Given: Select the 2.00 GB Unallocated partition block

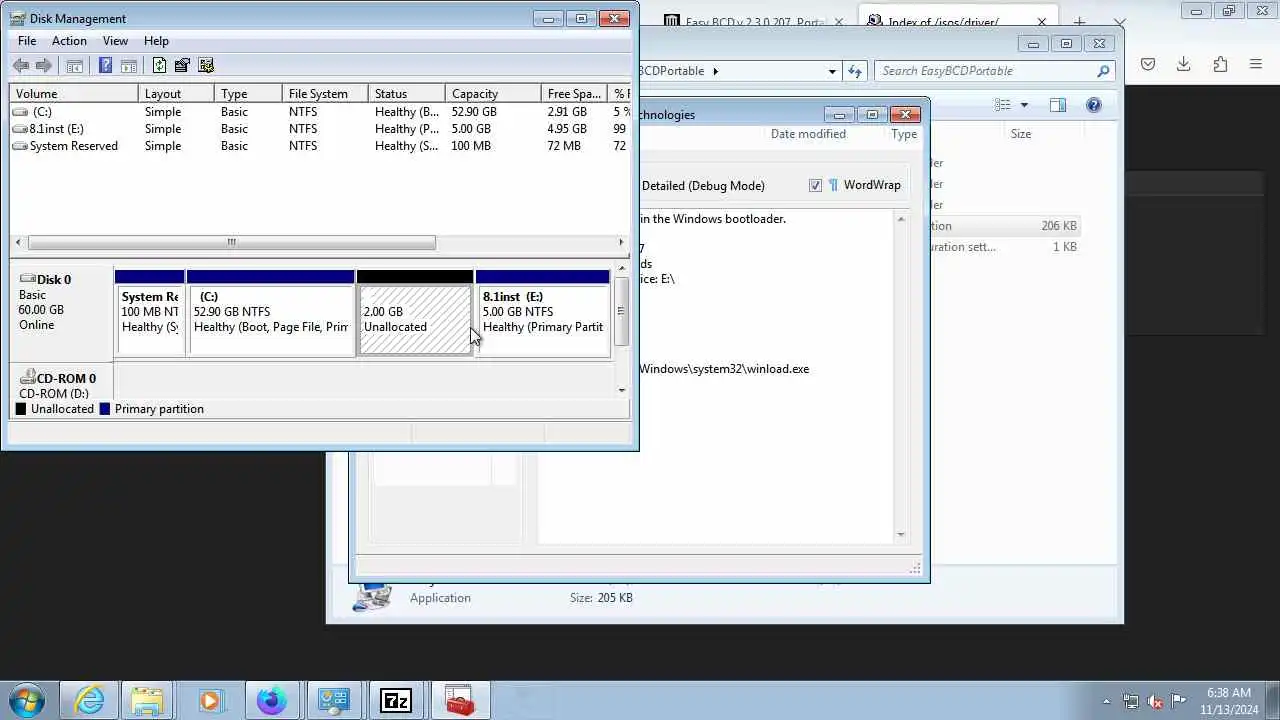Looking at the screenshot, I should [x=415, y=314].
